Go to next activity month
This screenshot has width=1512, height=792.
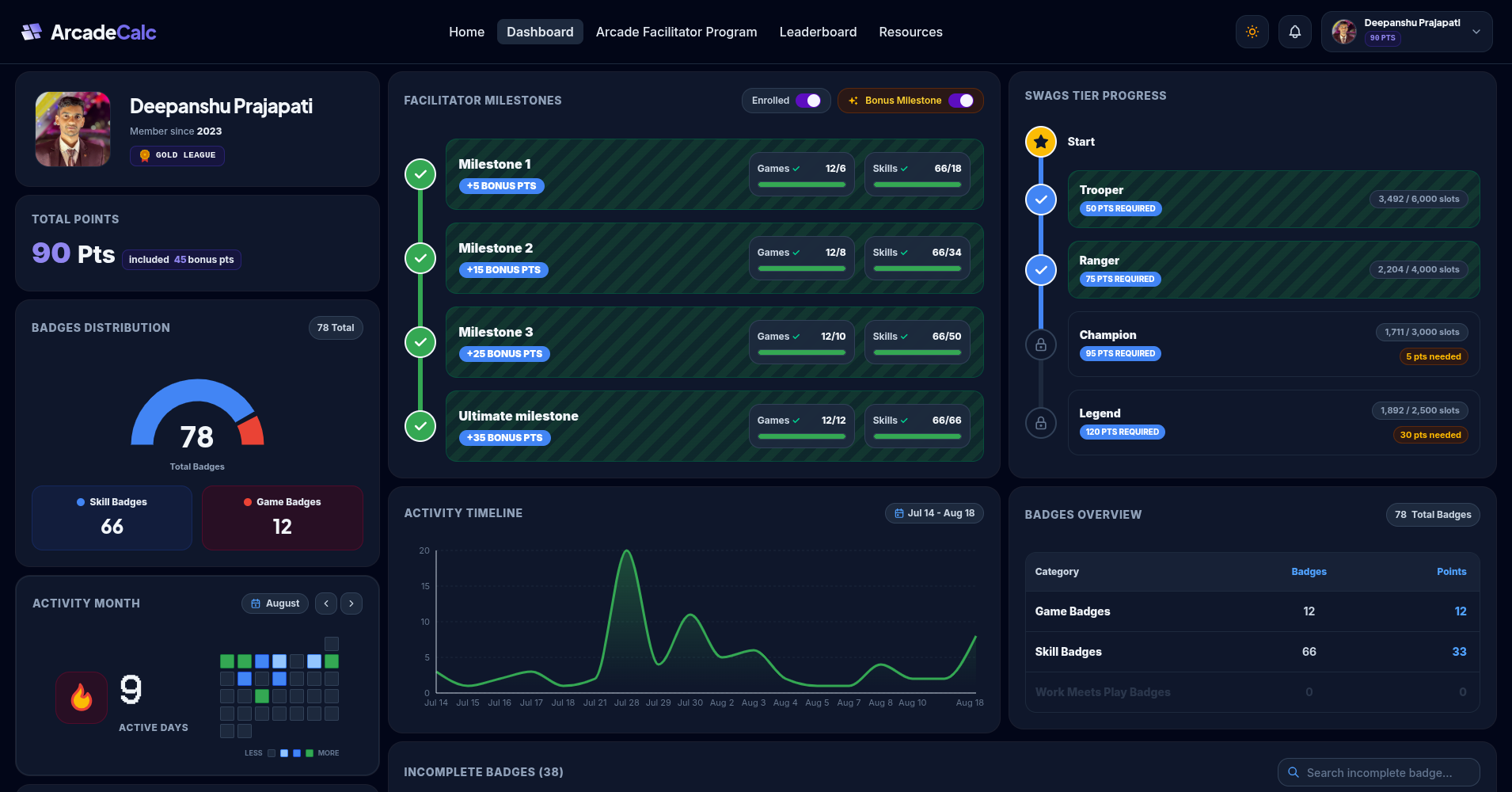tap(351, 604)
